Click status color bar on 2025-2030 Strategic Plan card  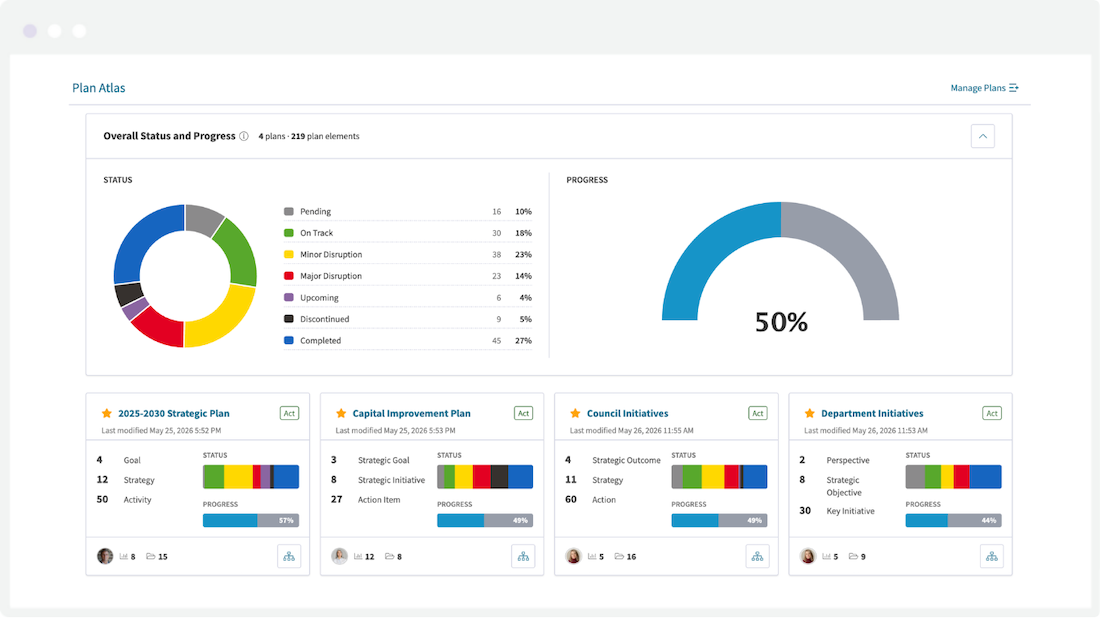pyautogui.click(x=251, y=477)
